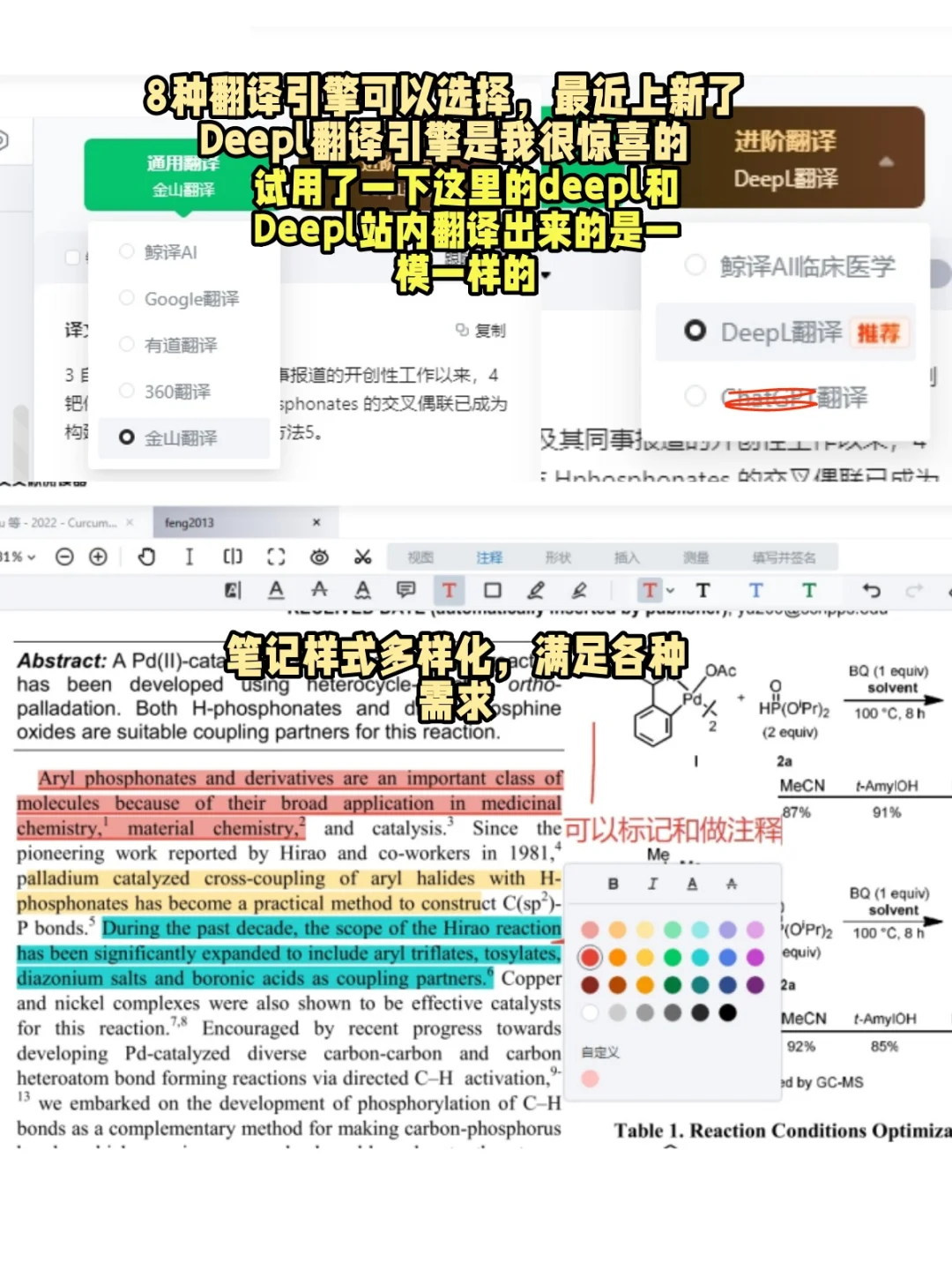
Task: Open the T annotation style dropdown
Action: (x=669, y=590)
